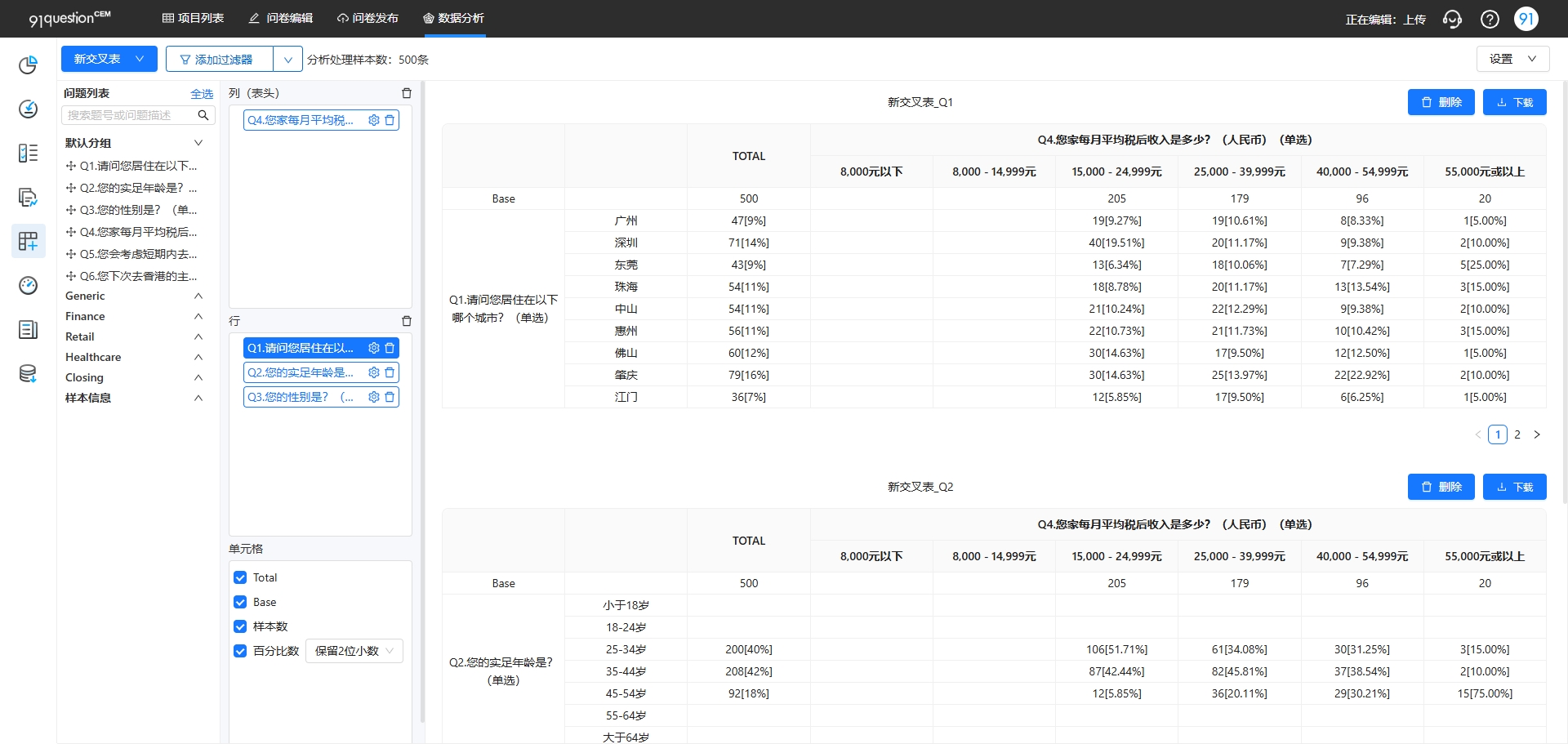
Task: Toggle the 百分比数 checkbox
Action: (240, 651)
